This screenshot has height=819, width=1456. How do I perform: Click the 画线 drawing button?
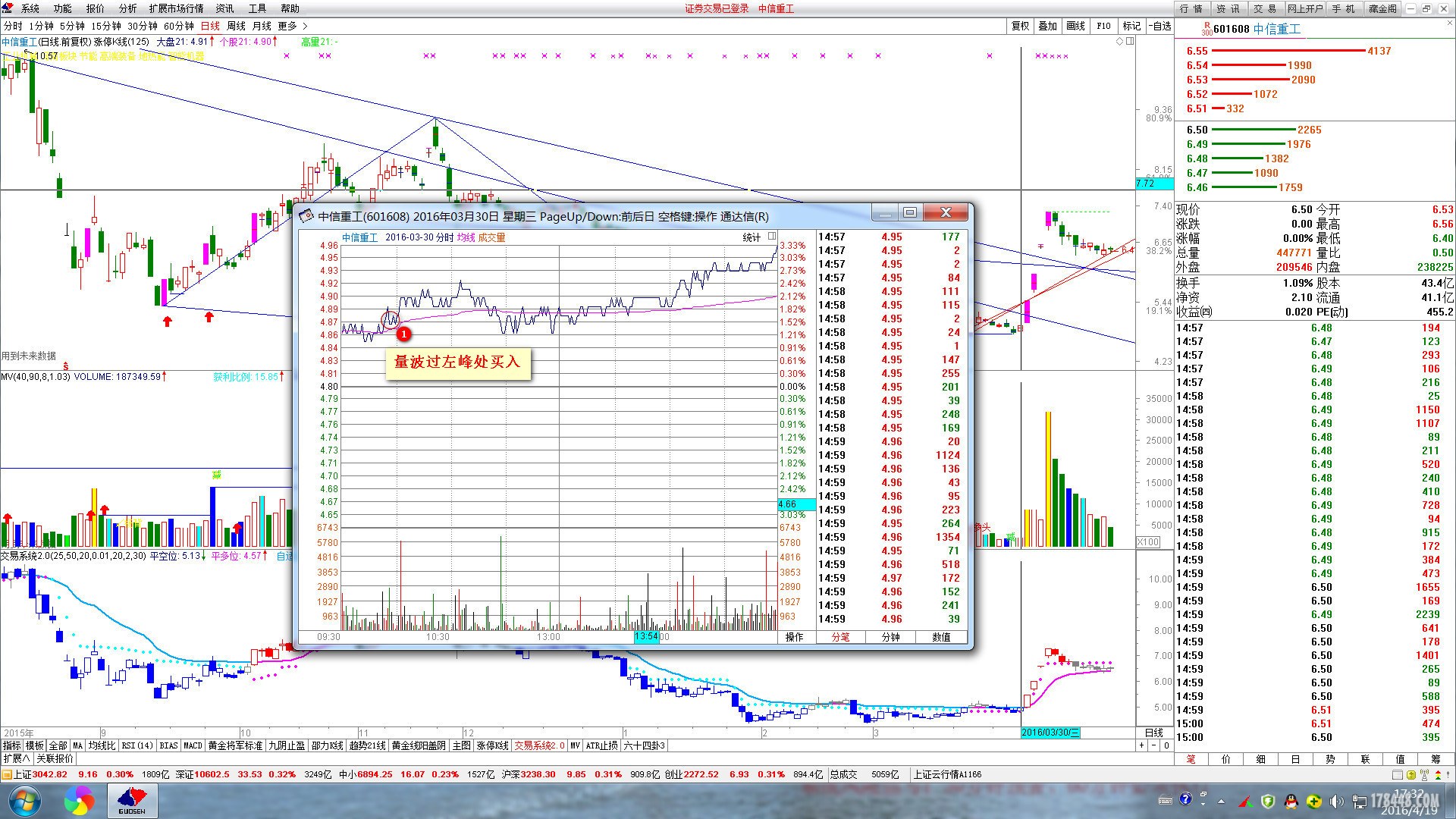[x=1075, y=26]
